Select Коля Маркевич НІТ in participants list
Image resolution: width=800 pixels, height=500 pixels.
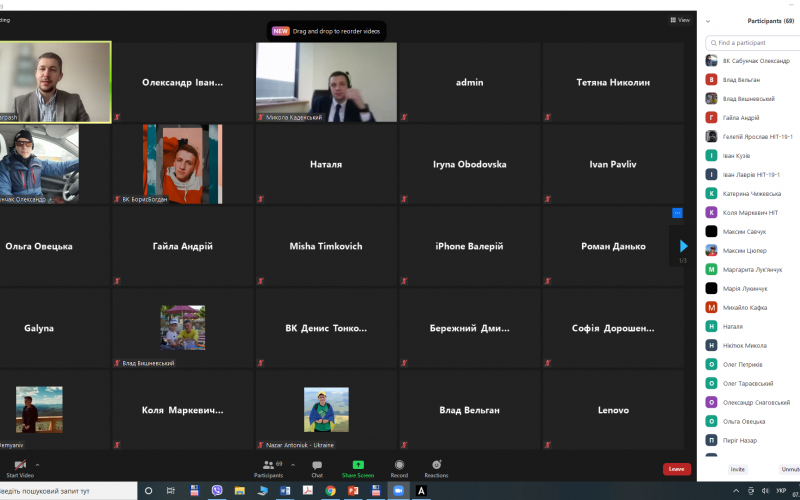pos(753,212)
